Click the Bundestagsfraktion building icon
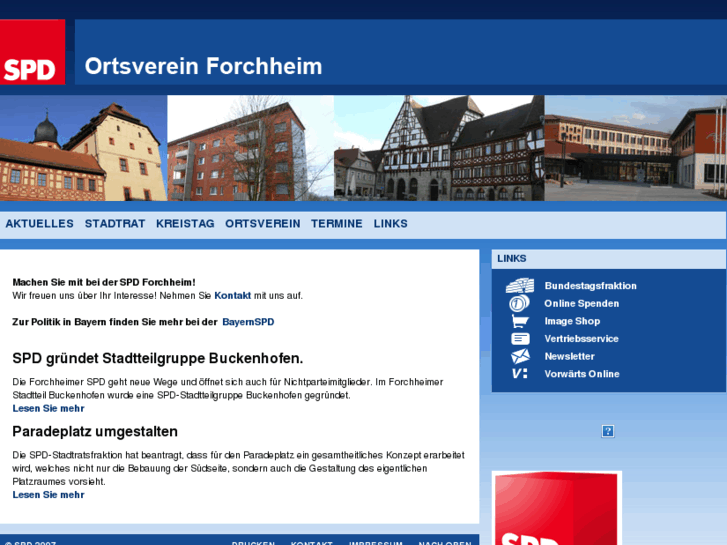The width and height of the screenshot is (727, 545). pos(520,285)
